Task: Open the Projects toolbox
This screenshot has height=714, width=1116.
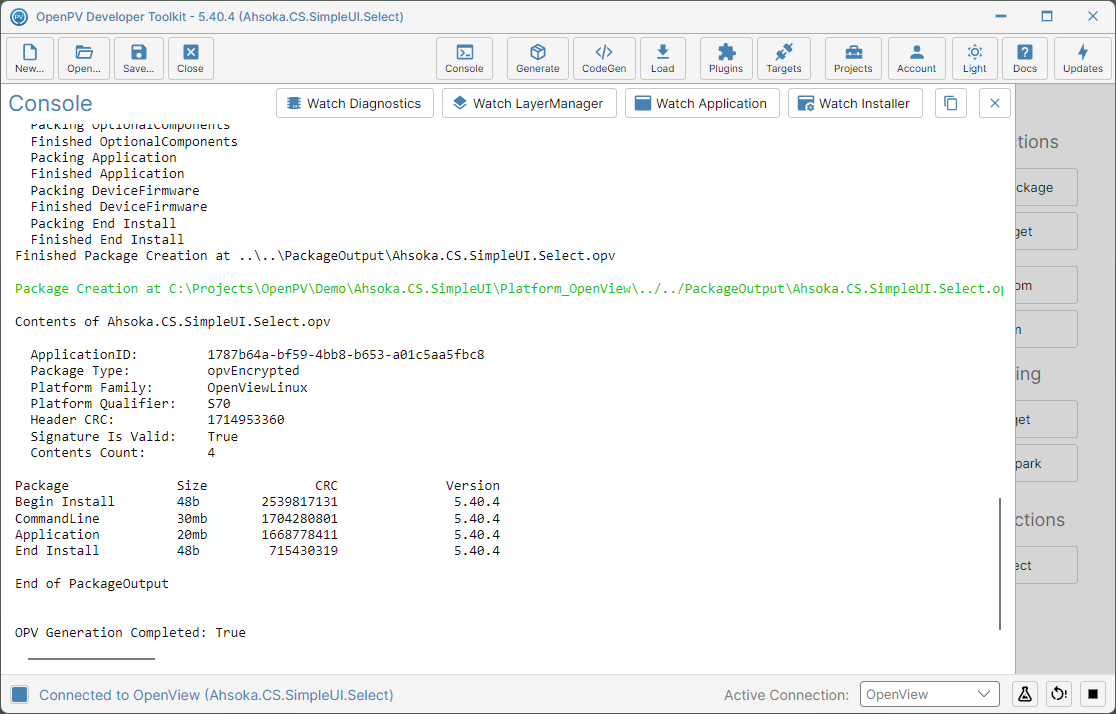Action: (x=853, y=58)
